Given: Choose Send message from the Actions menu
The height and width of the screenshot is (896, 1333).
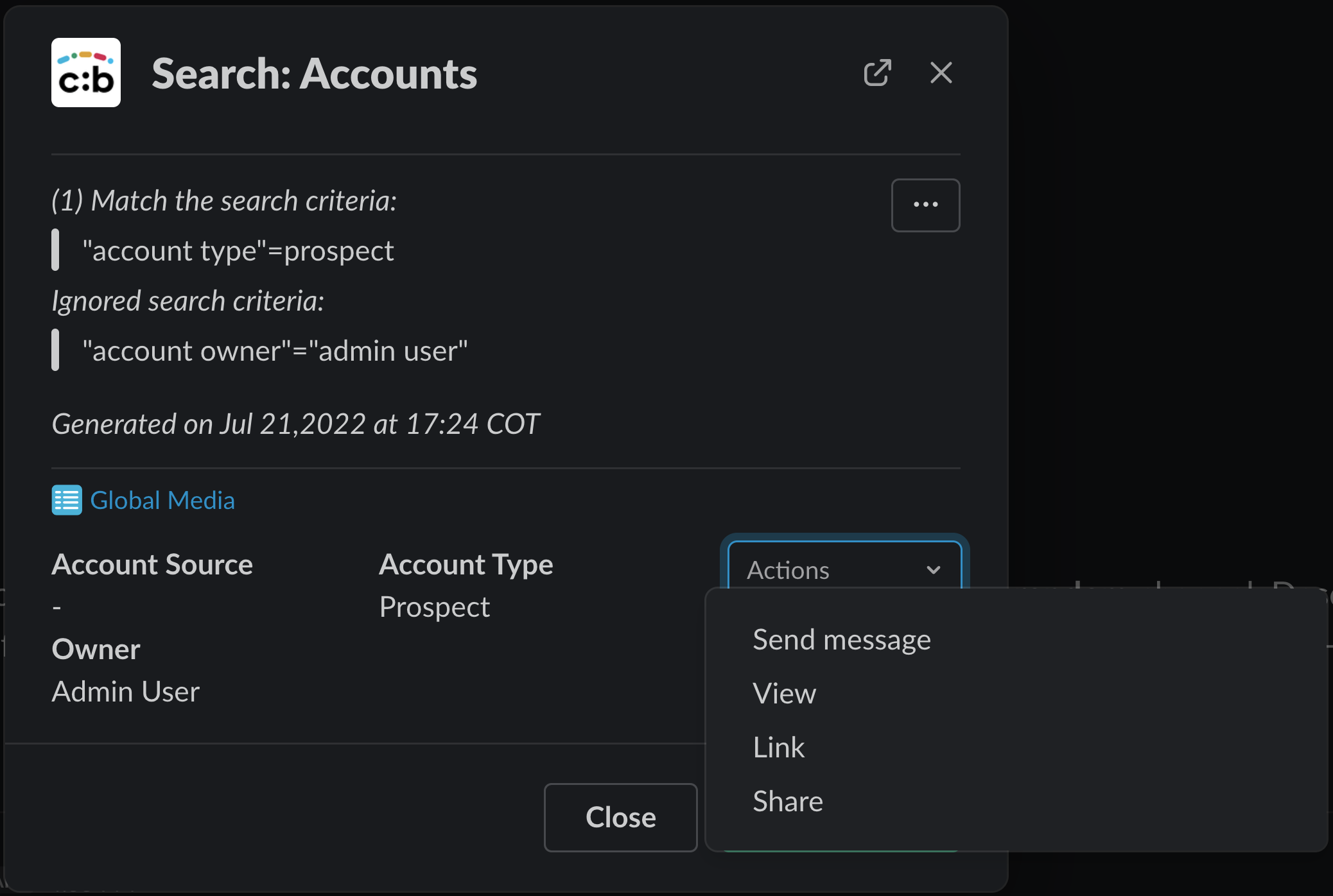Looking at the screenshot, I should pyautogui.click(x=841, y=639).
